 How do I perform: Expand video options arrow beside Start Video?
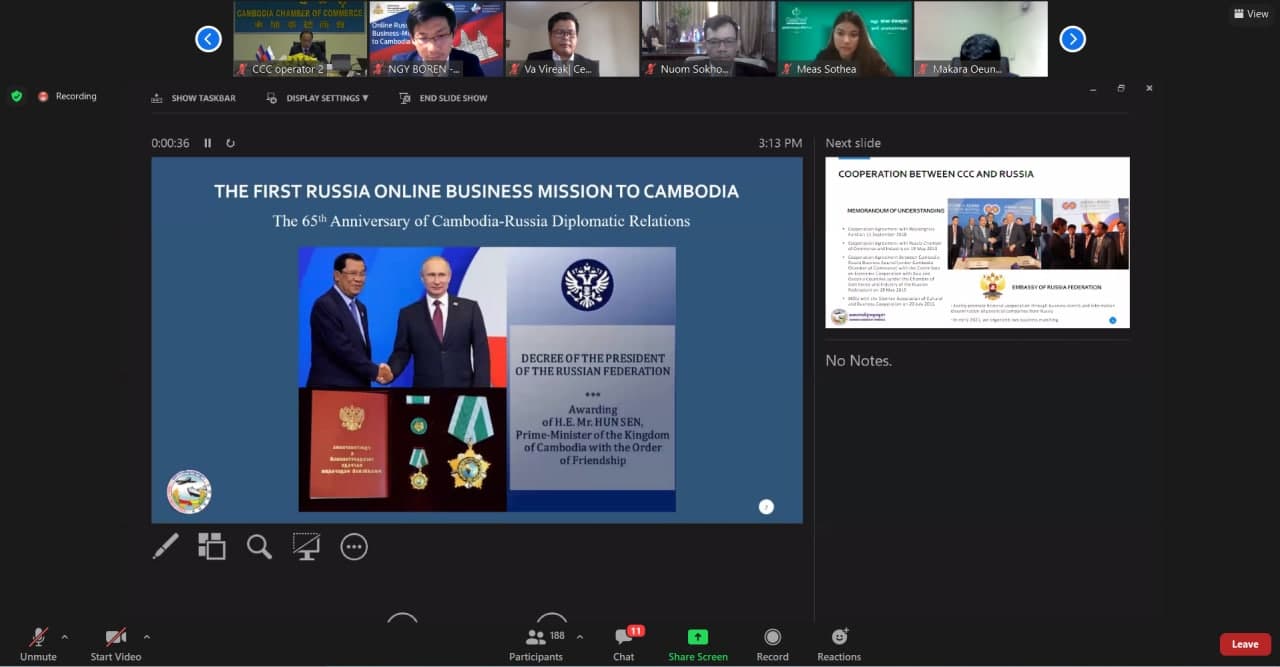click(147, 637)
